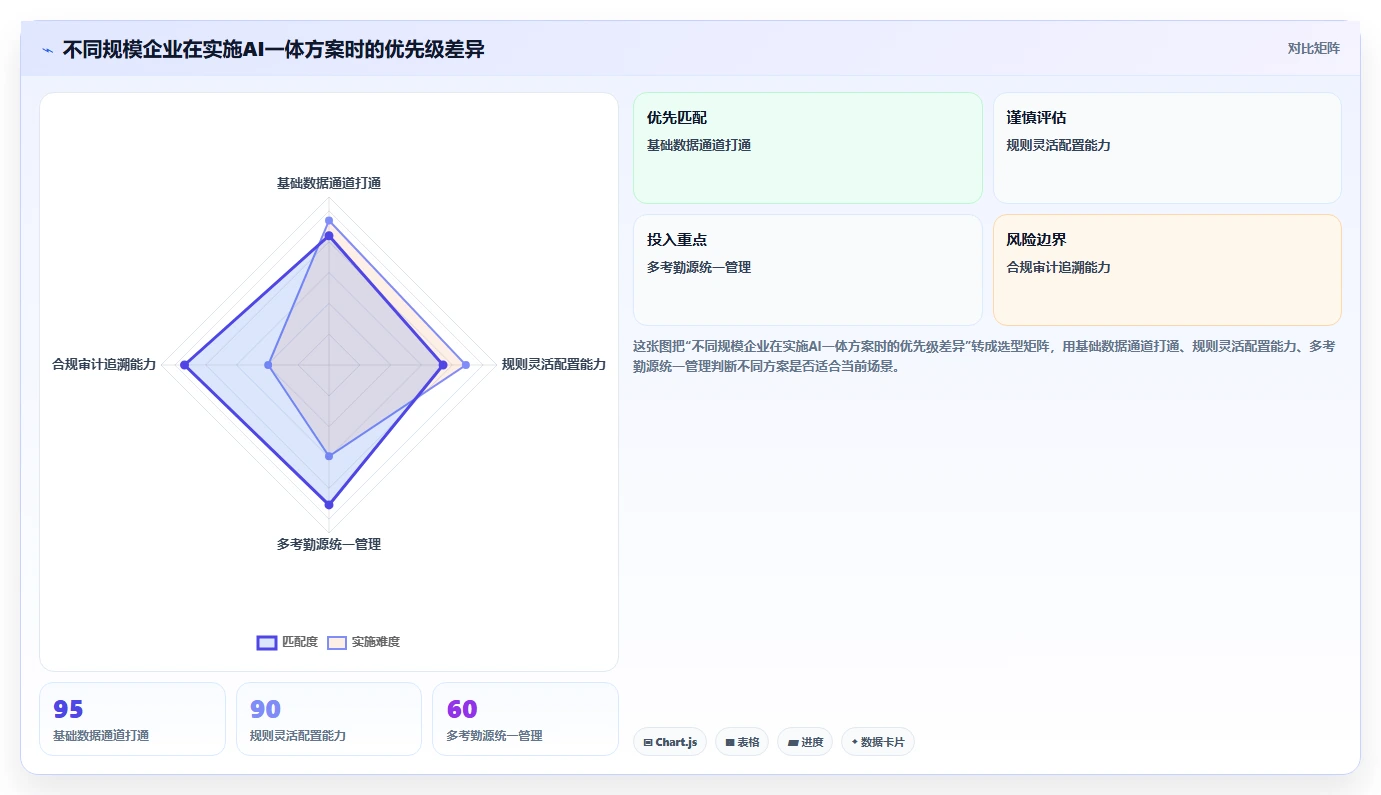Click the description paragraph starting with 这张图把
Image resolution: width=1381 pixels, height=795 pixels.
click(984, 356)
